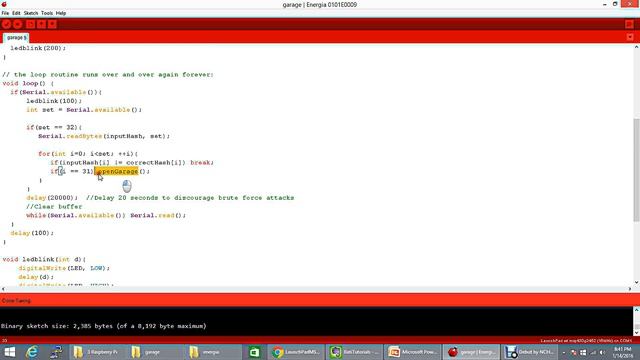Click the network signal tray icon
This screenshot has width=640, height=360.
592,352
